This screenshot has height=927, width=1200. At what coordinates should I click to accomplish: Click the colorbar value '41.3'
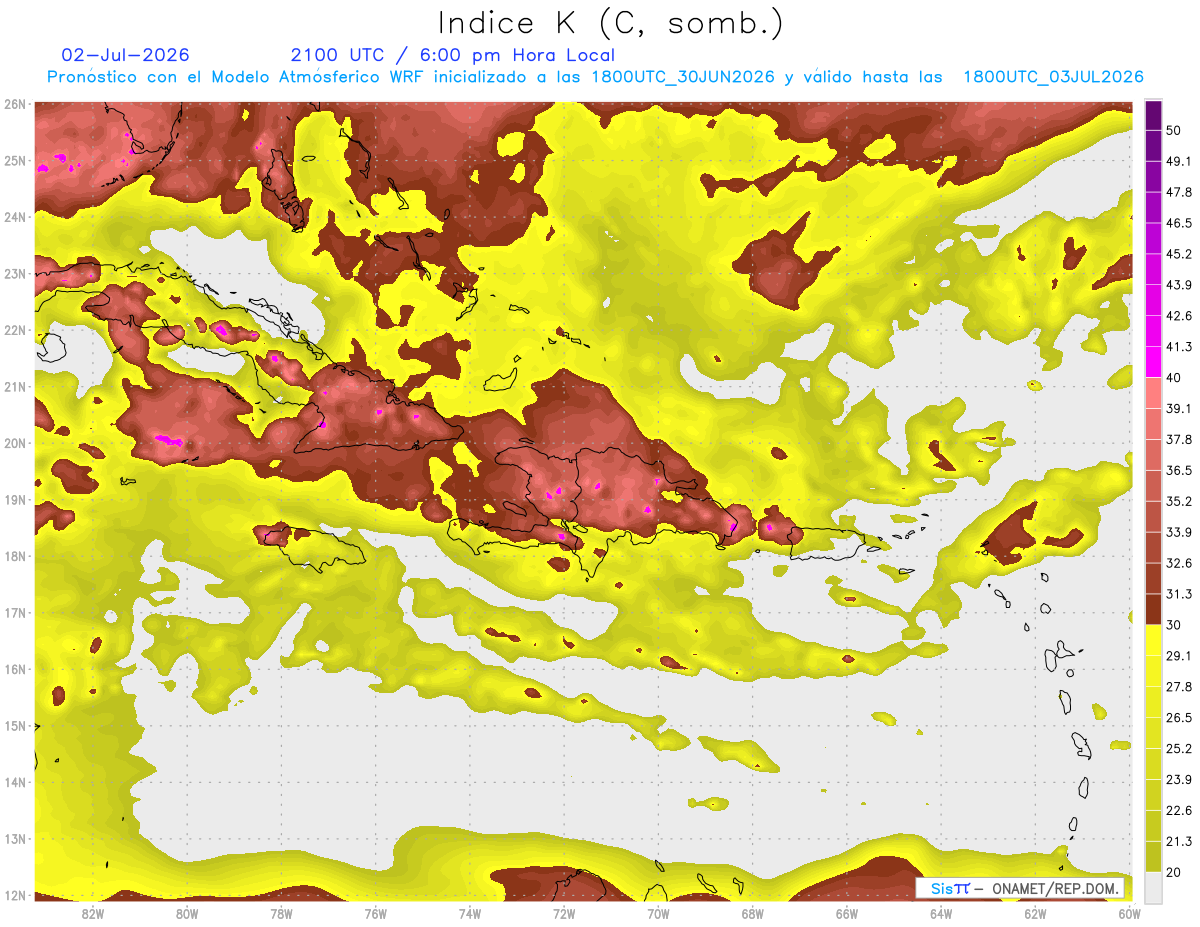[x=1179, y=347]
